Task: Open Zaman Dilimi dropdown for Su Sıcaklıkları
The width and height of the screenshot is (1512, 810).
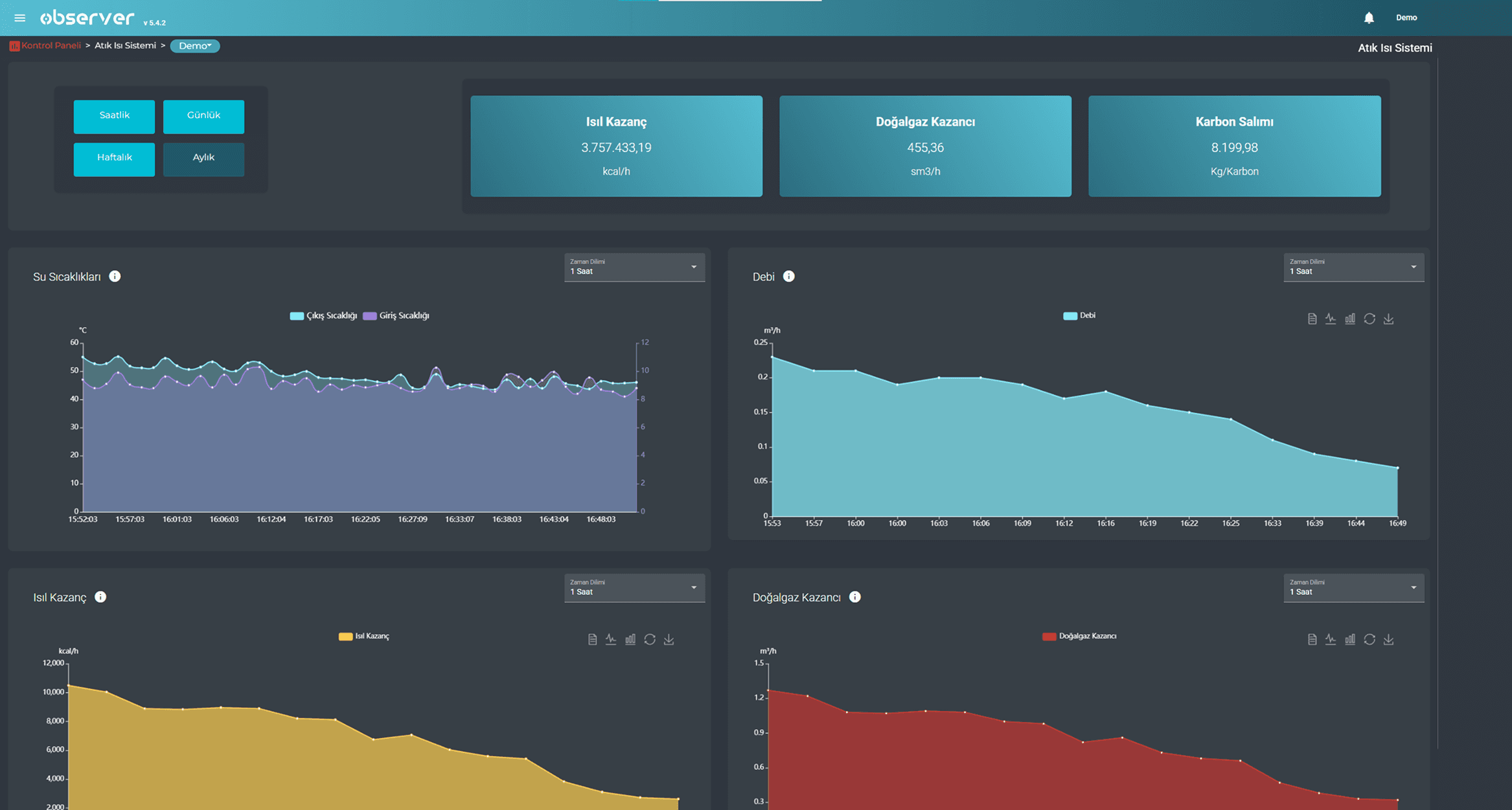Action: [x=634, y=267]
